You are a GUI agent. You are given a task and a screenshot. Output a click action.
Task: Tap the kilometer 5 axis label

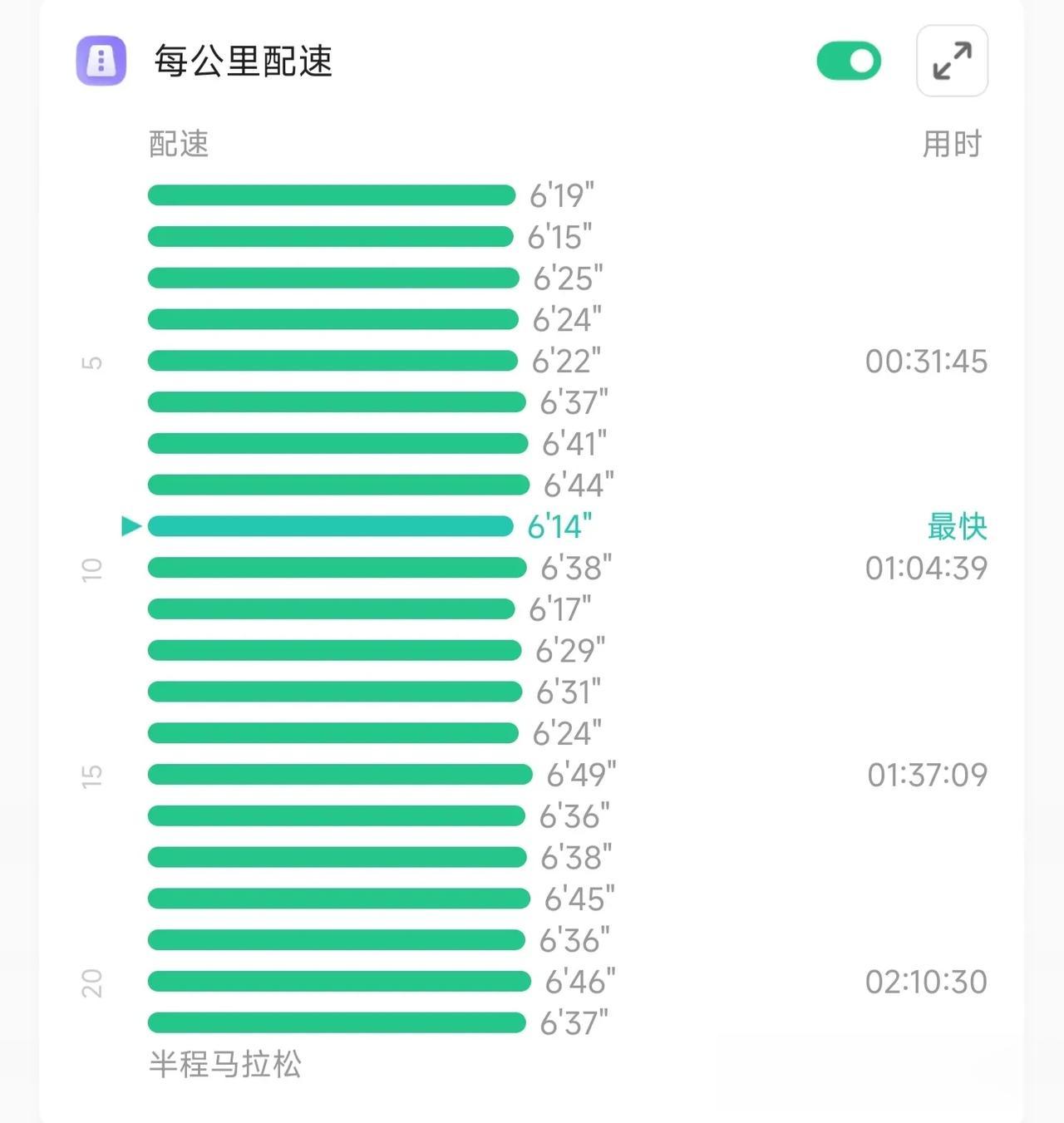pos(91,362)
